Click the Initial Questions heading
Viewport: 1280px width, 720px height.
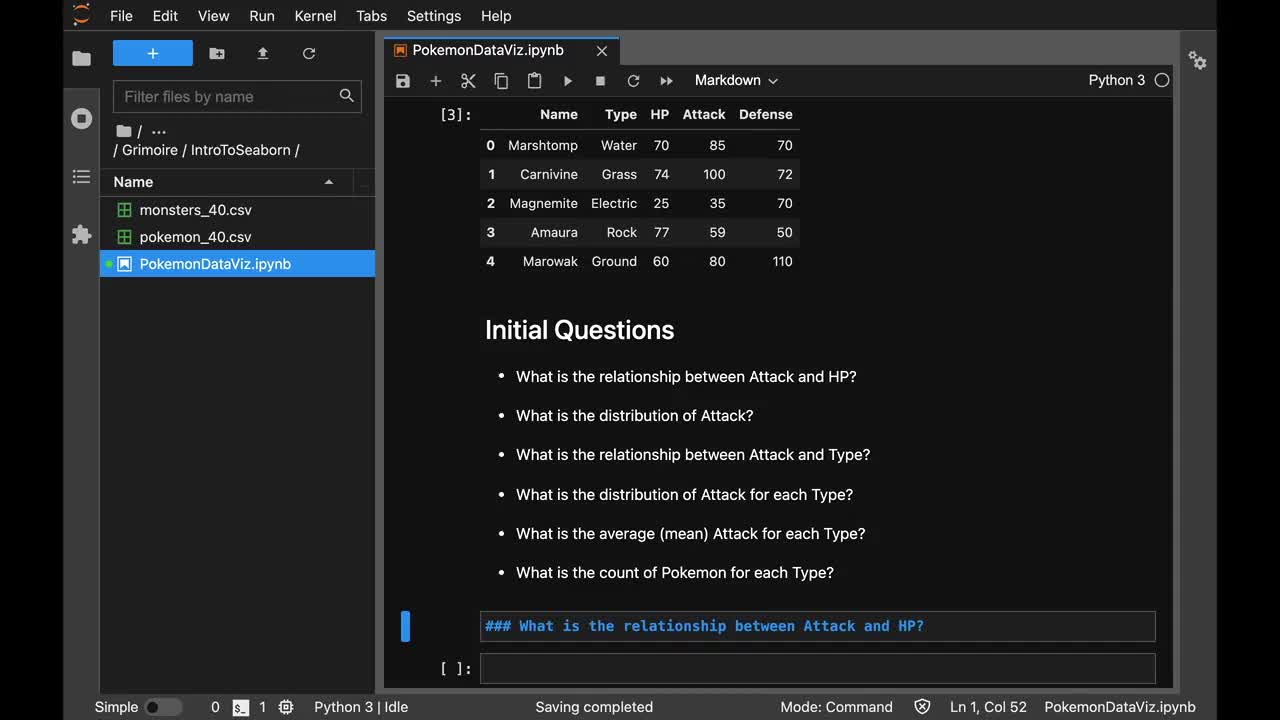580,330
